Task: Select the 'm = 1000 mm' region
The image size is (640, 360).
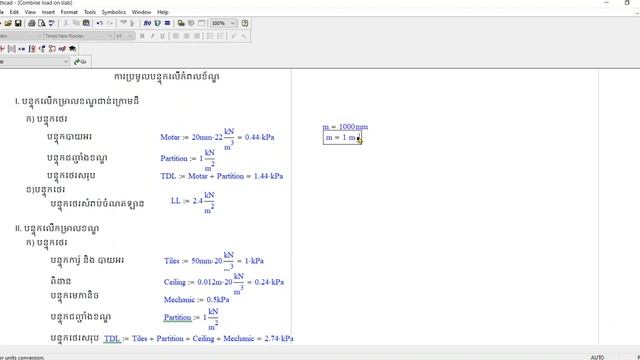Action: (x=345, y=127)
